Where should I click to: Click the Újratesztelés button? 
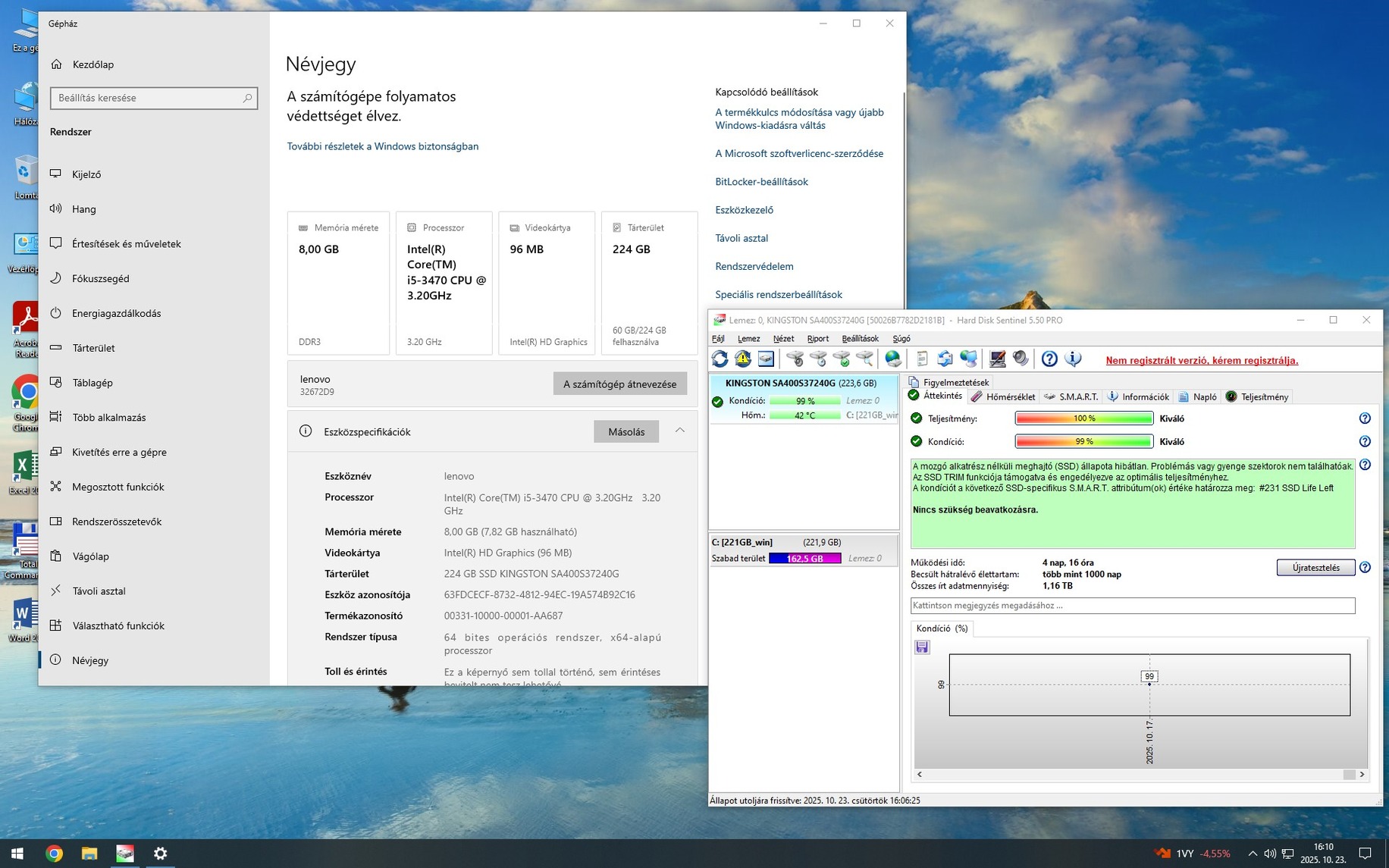point(1315,567)
